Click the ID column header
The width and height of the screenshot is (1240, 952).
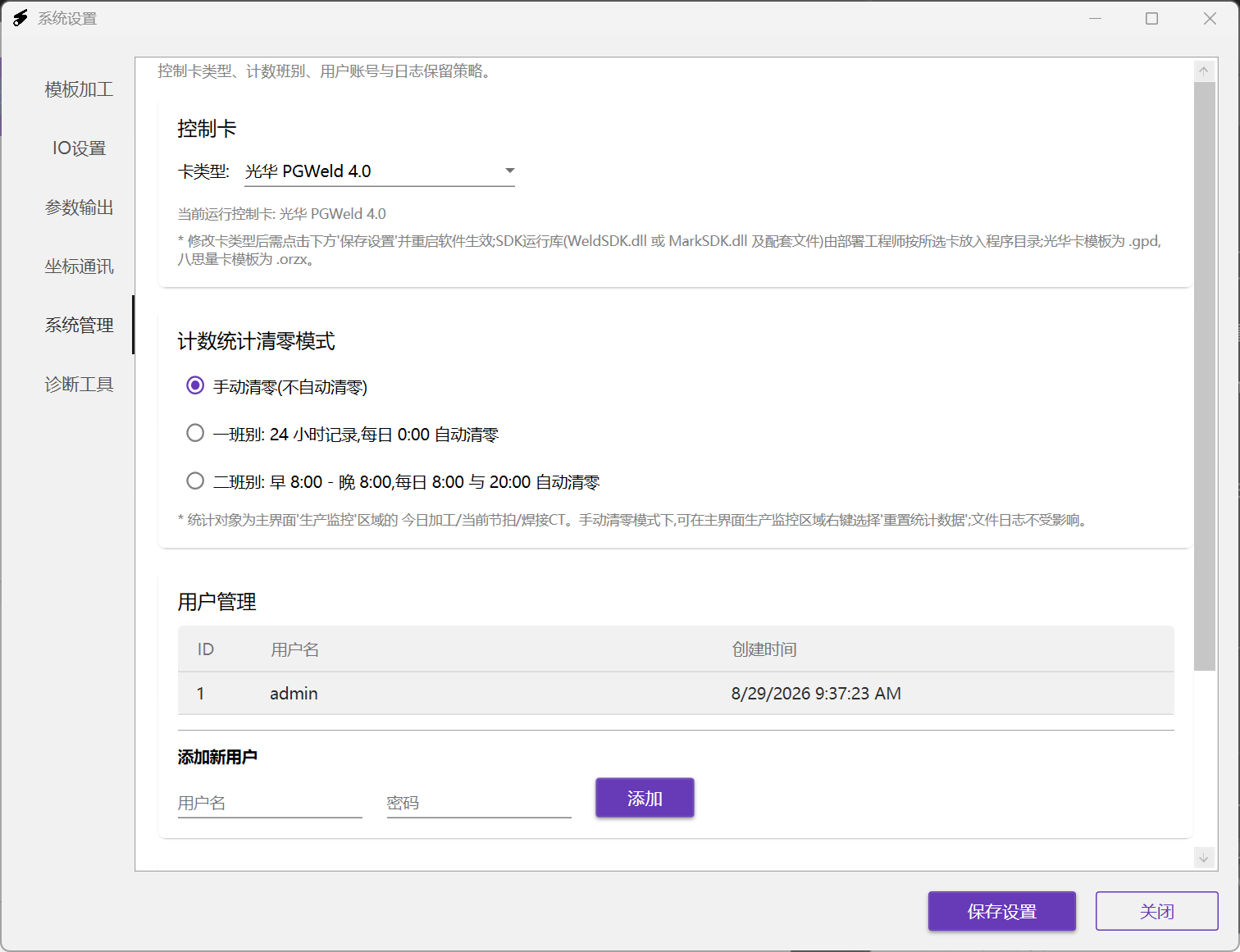(x=206, y=649)
